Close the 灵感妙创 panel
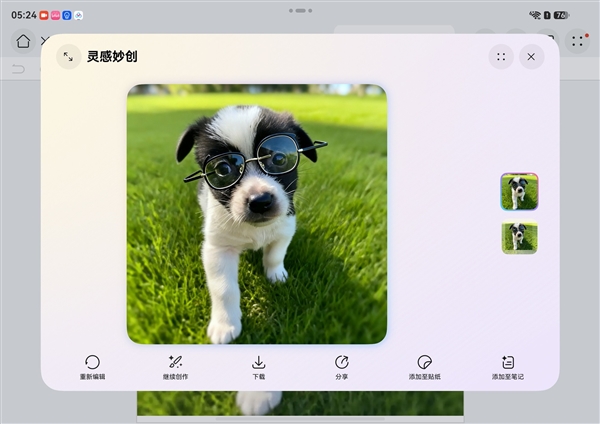 coord(532,57)
